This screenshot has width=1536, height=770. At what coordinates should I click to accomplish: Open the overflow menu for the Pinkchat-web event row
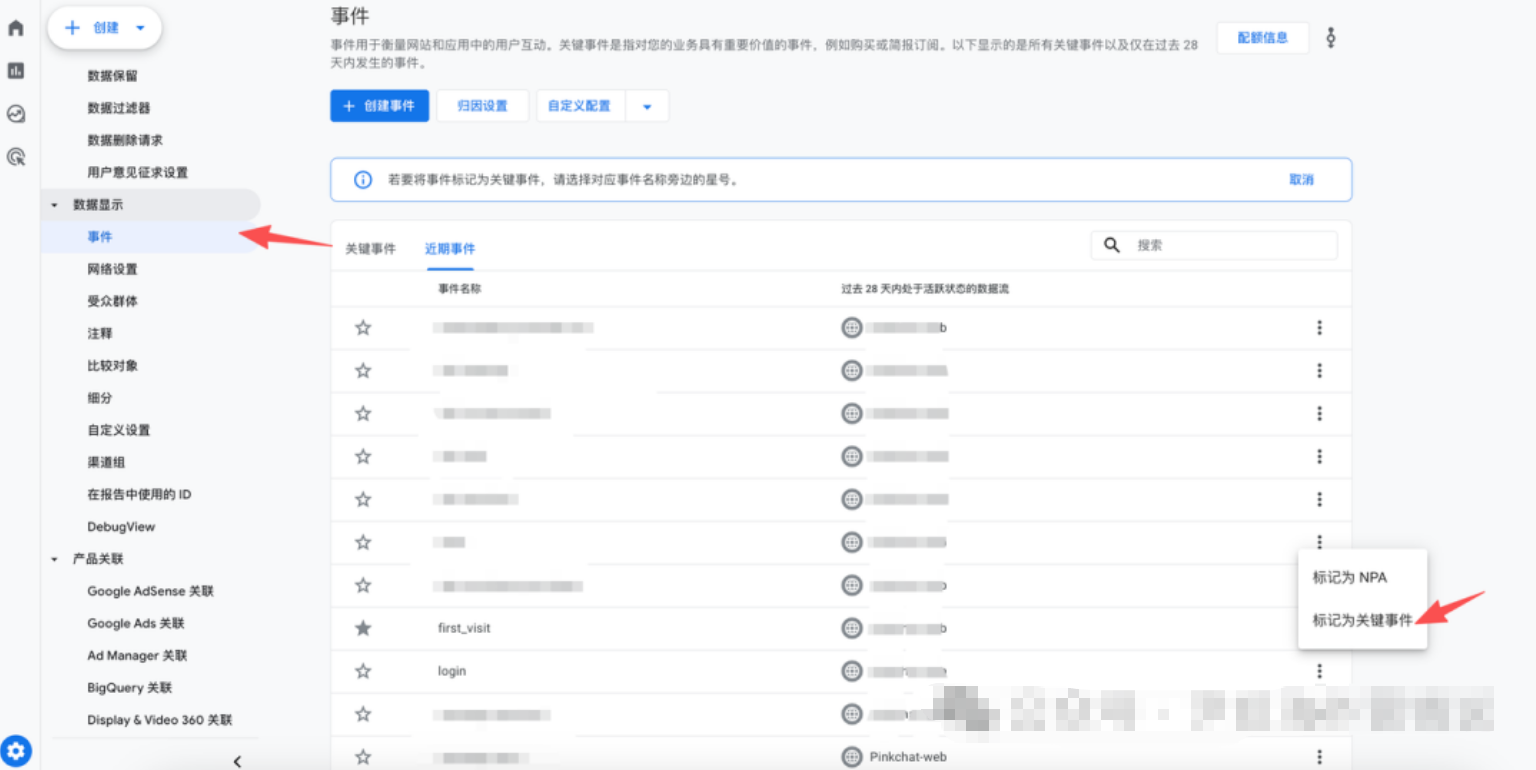[1319, 757]
